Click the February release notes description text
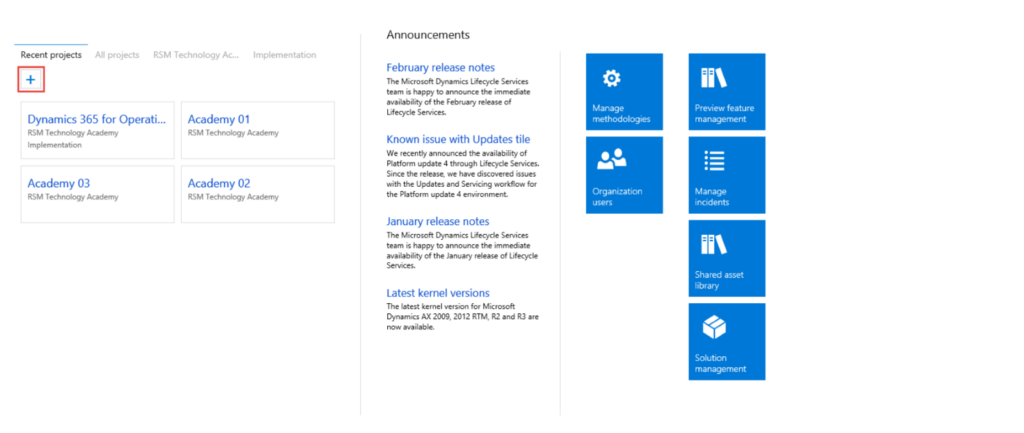This screenshot has height=433, width=1024. [x=458, y=97]
